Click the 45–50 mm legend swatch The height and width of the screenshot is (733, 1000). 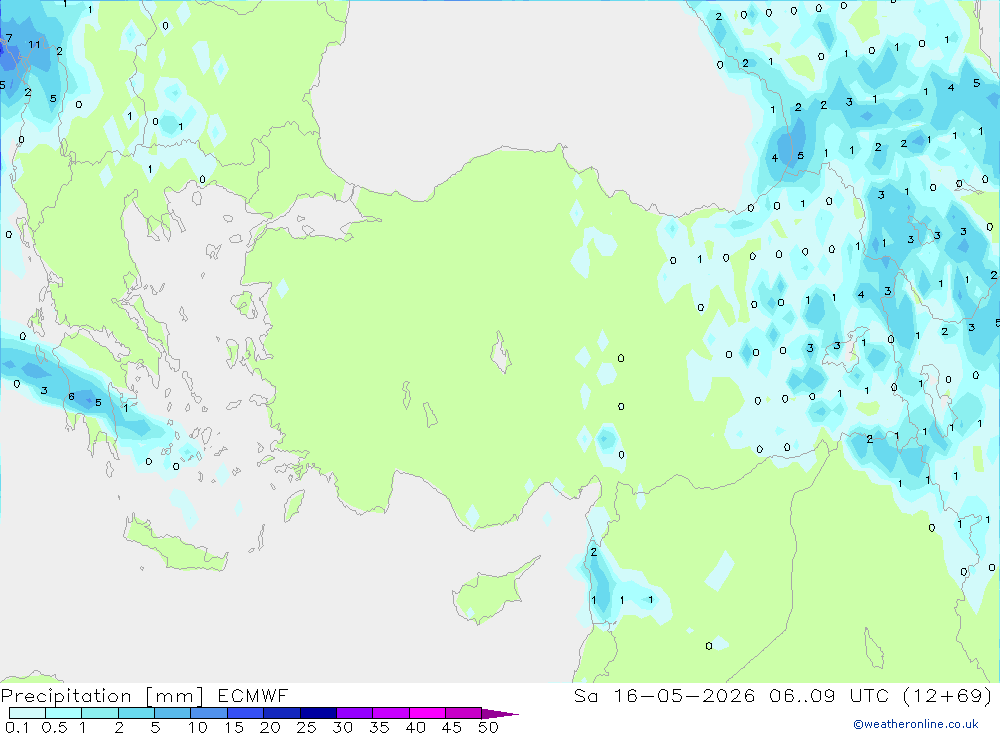coord(464,713)
